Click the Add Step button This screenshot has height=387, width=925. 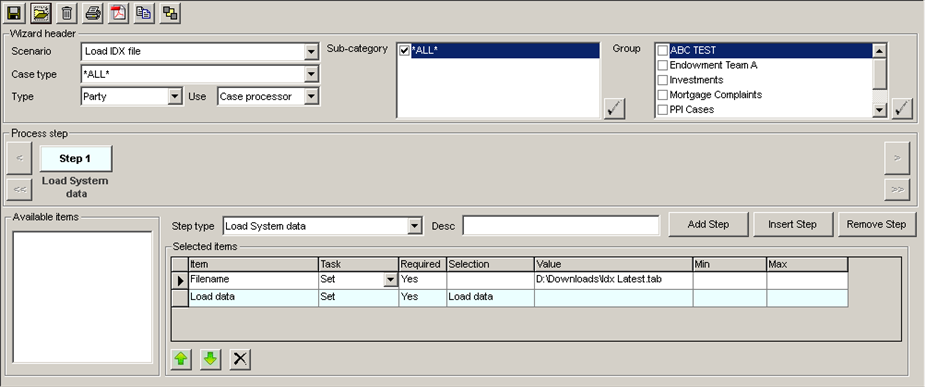tap(708, 224)
